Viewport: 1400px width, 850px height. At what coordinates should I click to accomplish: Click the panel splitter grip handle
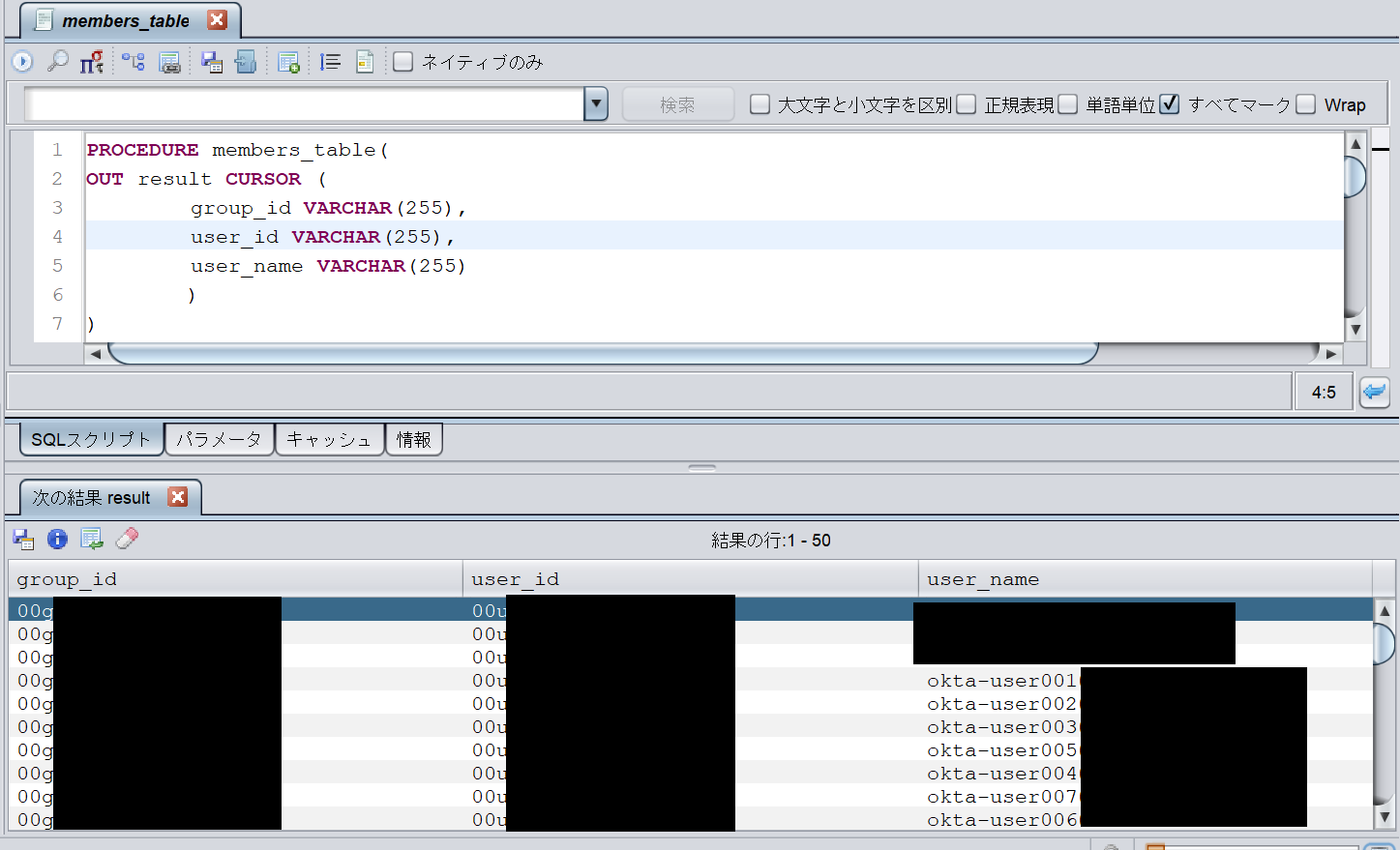[x=702, y=467]
